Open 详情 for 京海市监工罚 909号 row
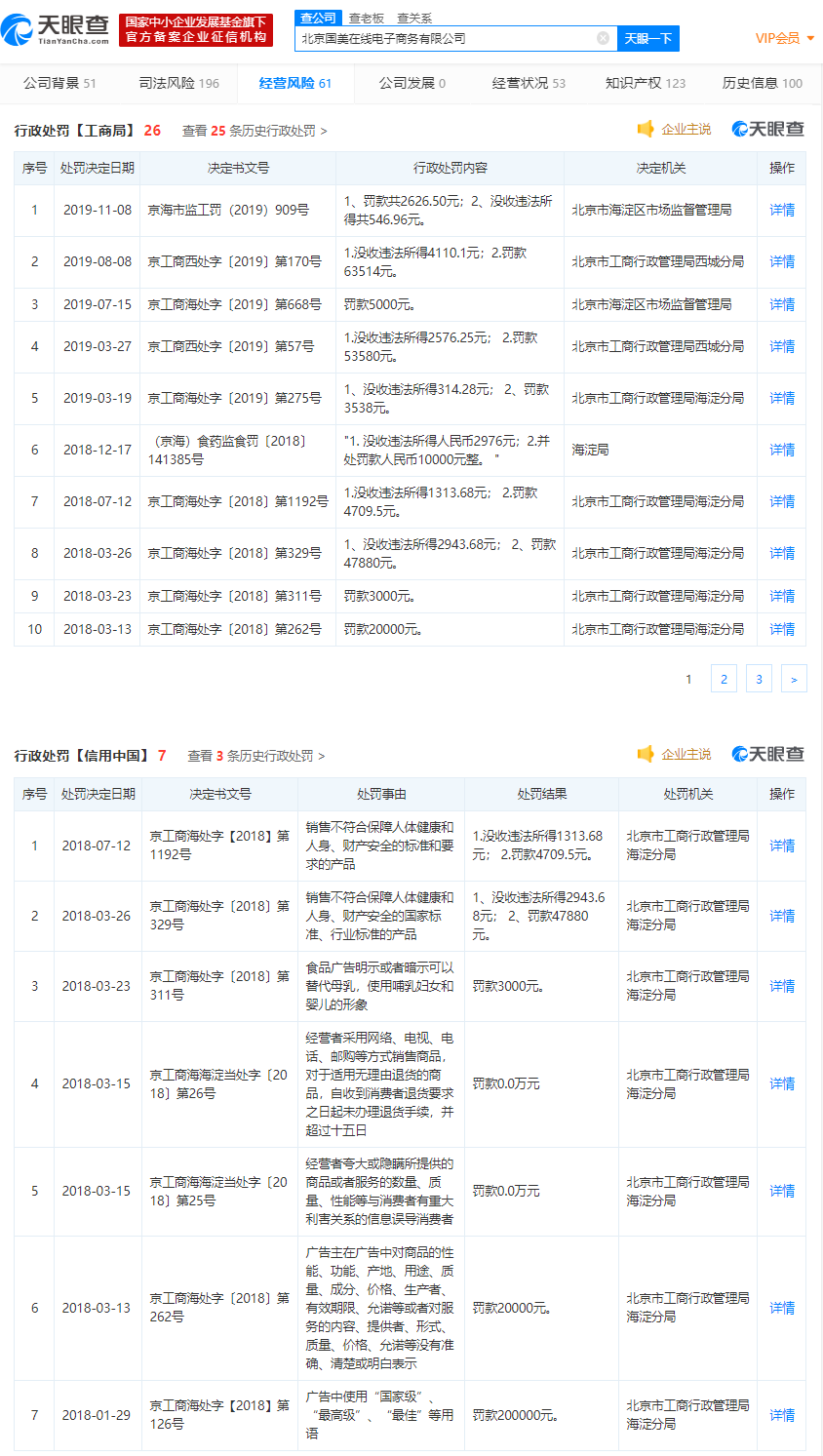 [782, 210]
